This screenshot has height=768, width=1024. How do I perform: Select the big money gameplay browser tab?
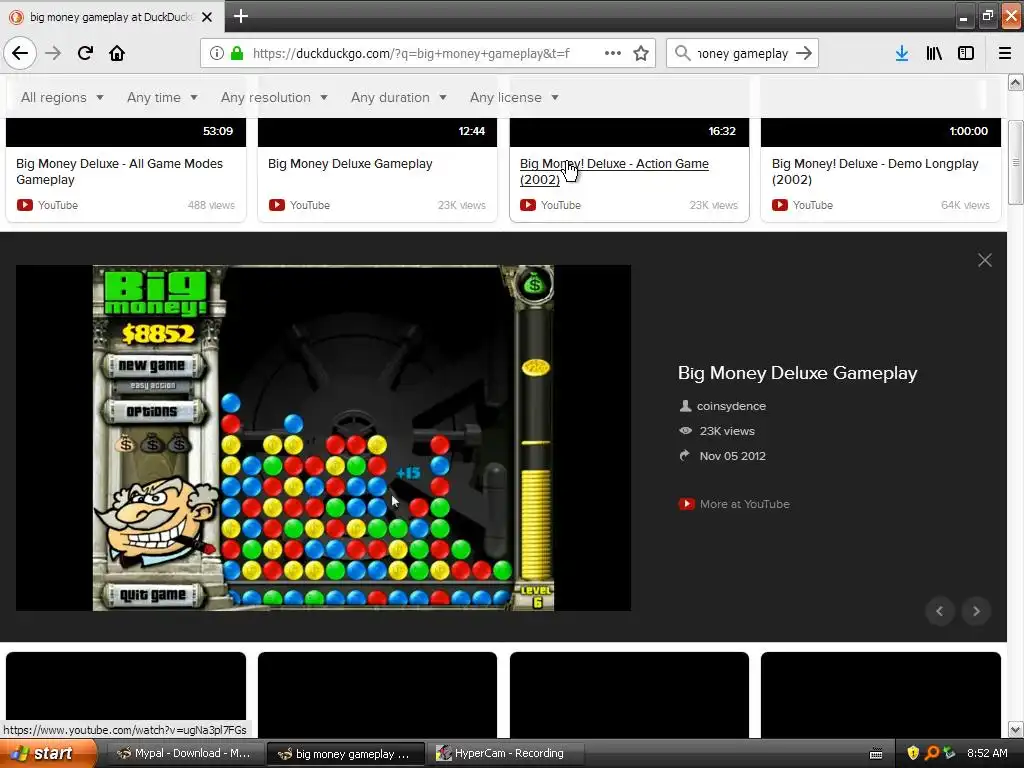click(111, 17)
